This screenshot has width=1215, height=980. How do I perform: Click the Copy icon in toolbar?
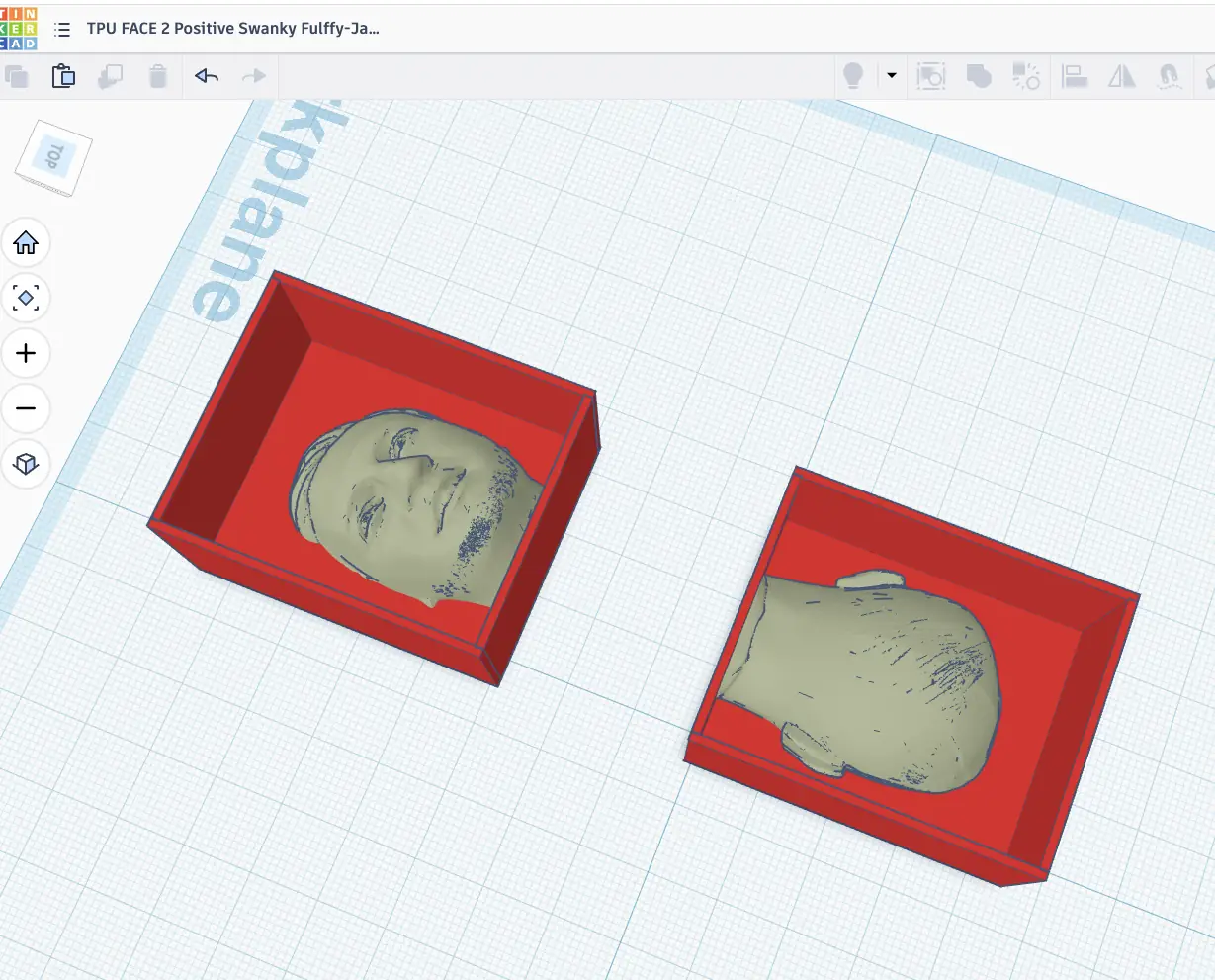[x=16, y=76]
